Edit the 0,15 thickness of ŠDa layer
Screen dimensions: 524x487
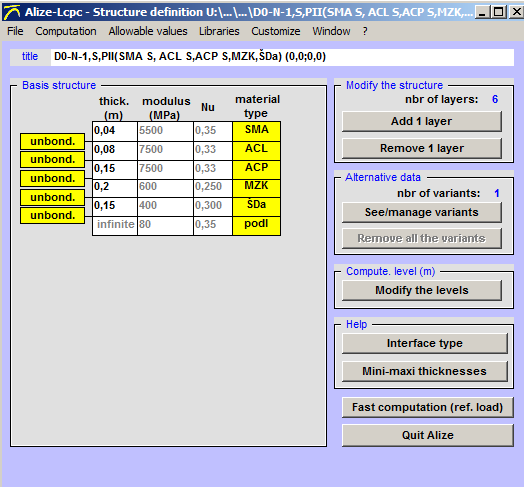tap(115, 207)
